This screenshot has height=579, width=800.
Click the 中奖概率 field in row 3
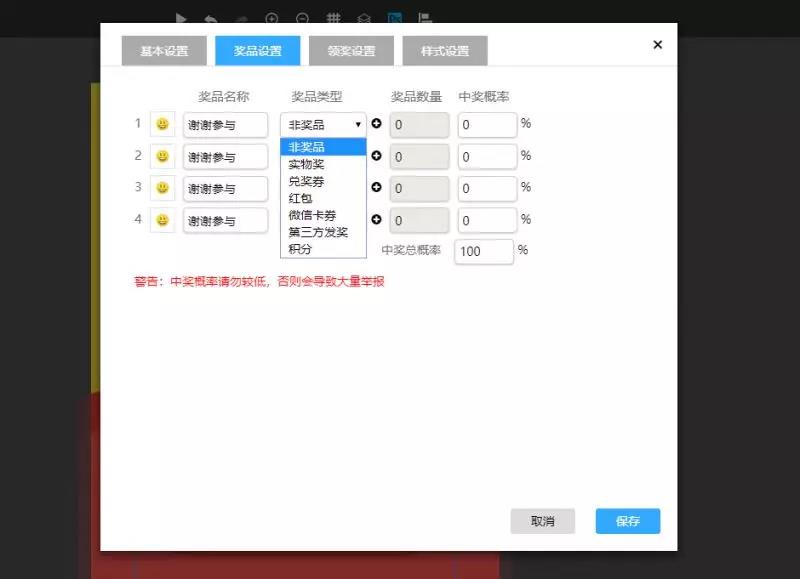pos(487,189)
